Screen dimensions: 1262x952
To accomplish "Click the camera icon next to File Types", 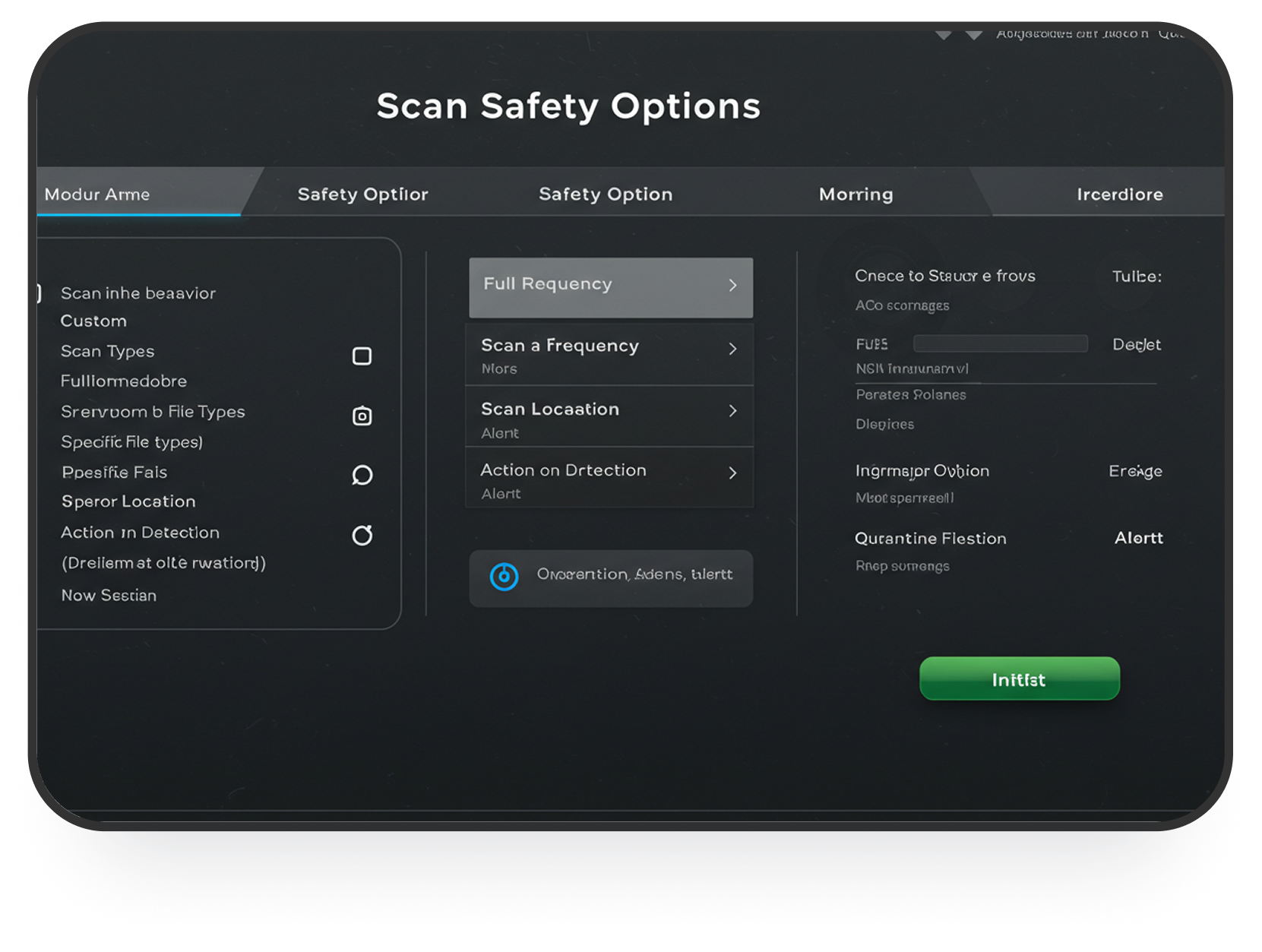I will tap(362, 416).
